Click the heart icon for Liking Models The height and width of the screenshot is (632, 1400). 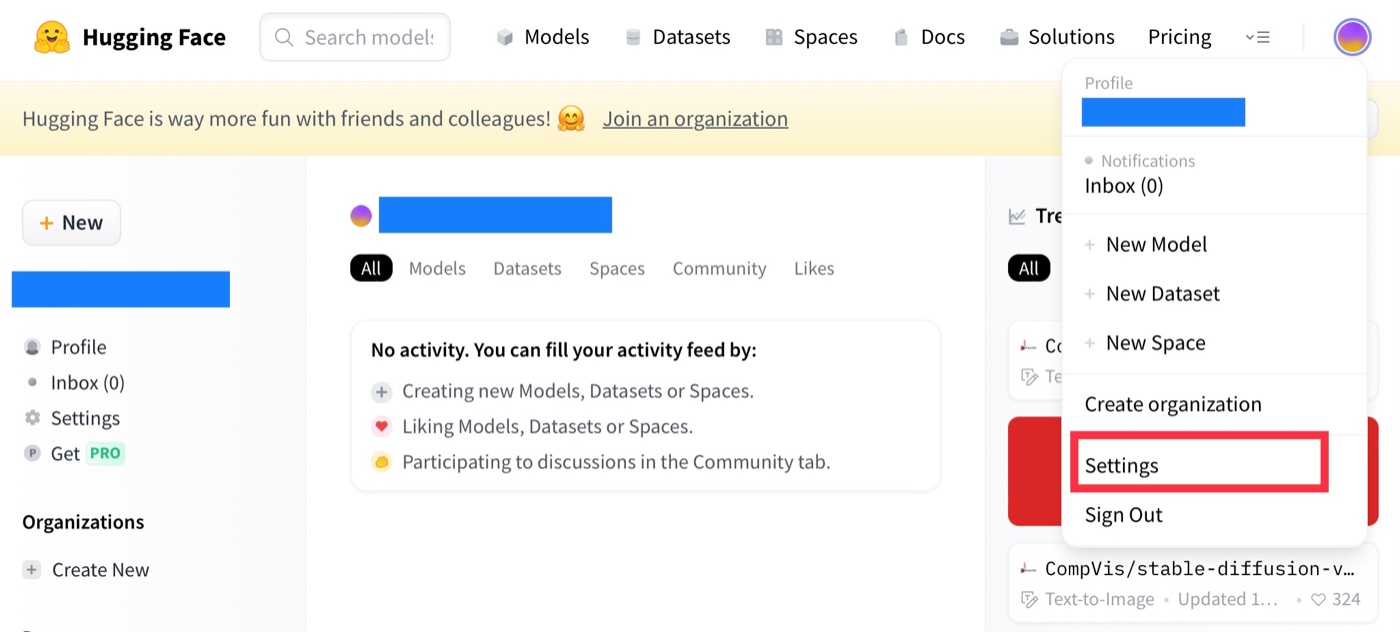pos(381,427)
